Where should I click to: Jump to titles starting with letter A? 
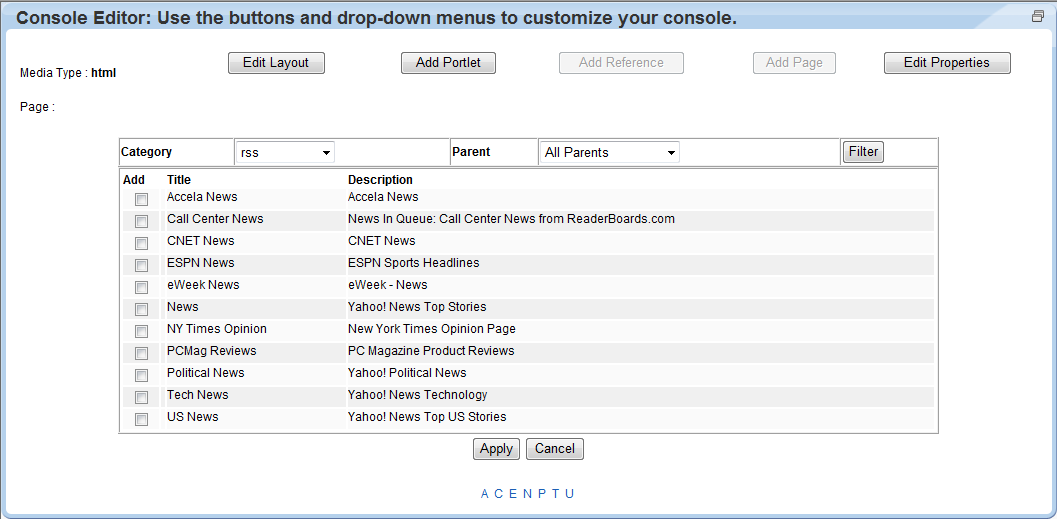coord(485,494)
